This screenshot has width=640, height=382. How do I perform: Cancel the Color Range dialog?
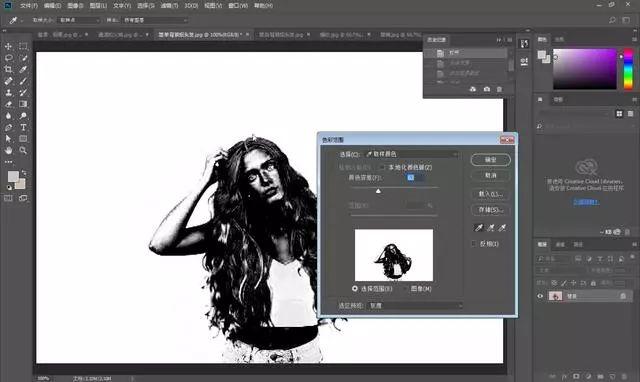pos(491,175)
